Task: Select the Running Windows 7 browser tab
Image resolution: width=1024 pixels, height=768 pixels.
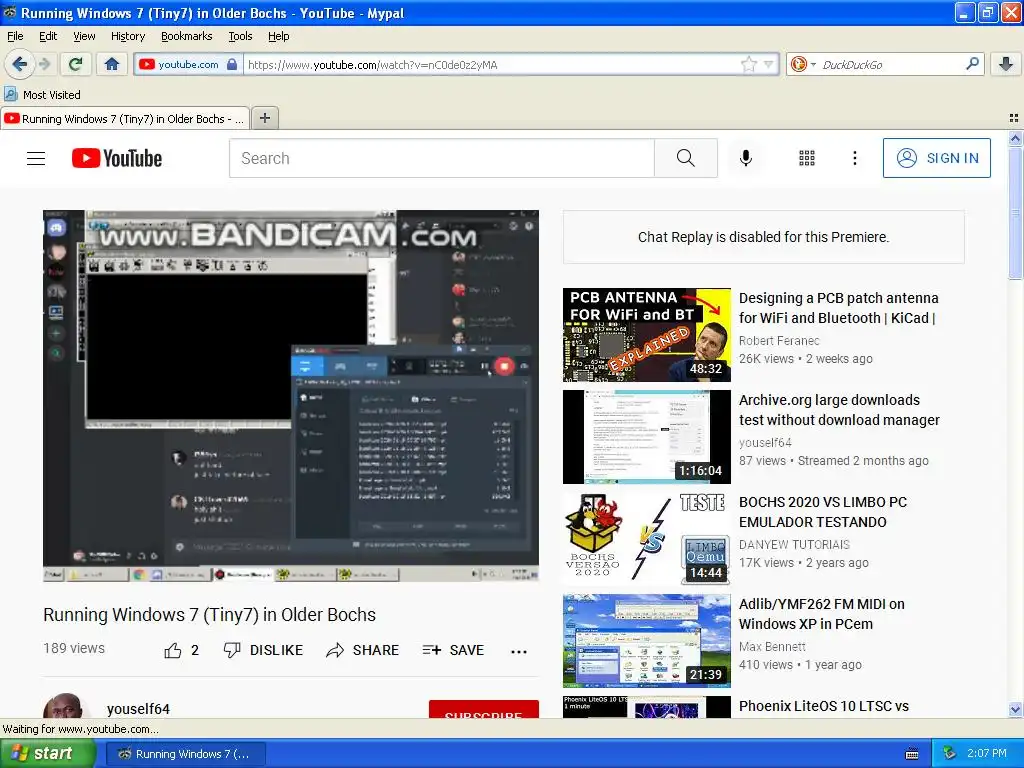Action: [x=125, y=118]
